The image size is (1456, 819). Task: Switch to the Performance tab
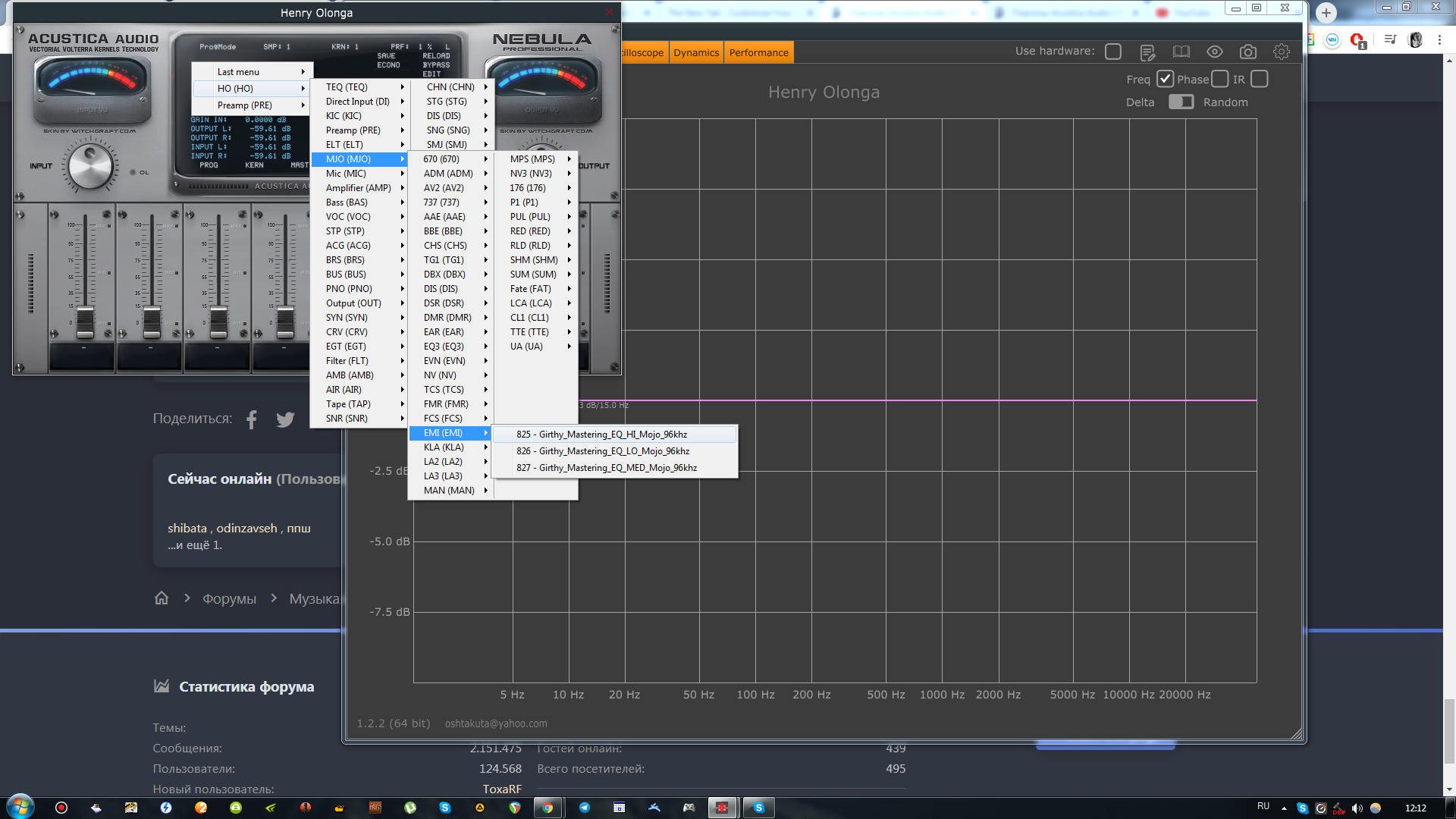758,52
